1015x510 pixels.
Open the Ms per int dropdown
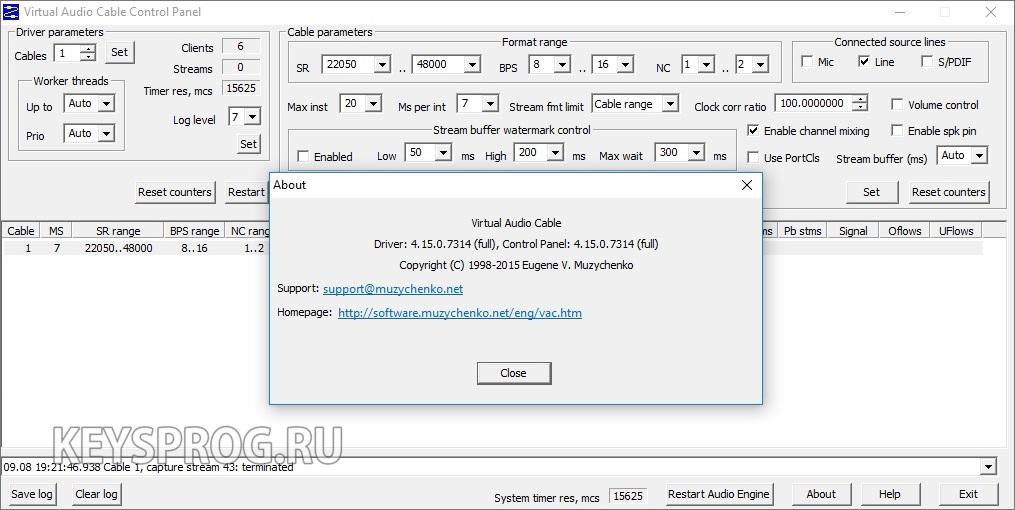click(490, 104)
